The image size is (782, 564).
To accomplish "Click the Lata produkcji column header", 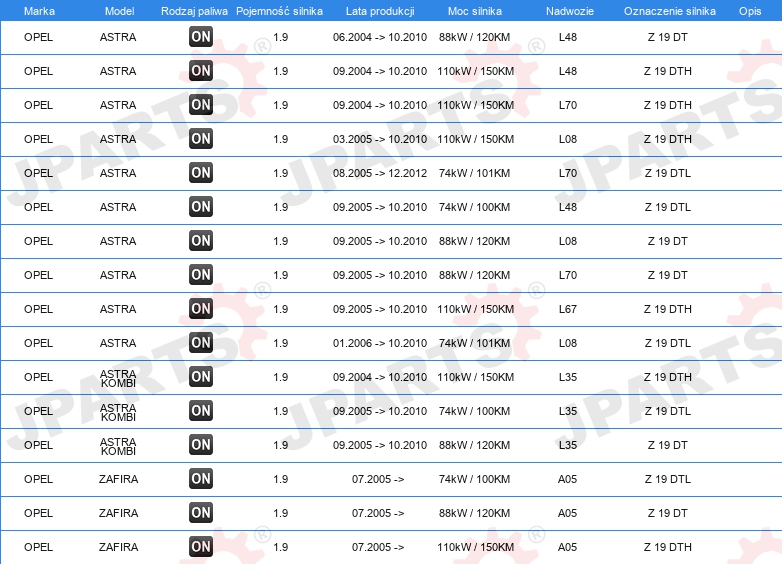I will 380,11.
